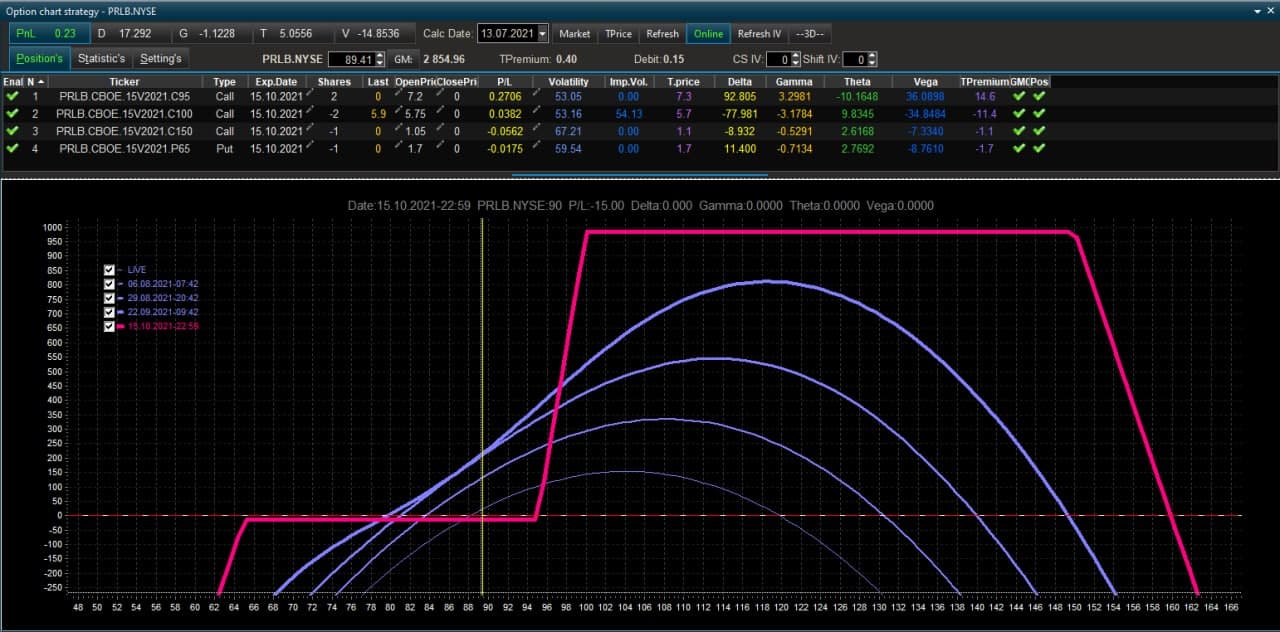Switch to the Statistic's tab

click(102, 58)
